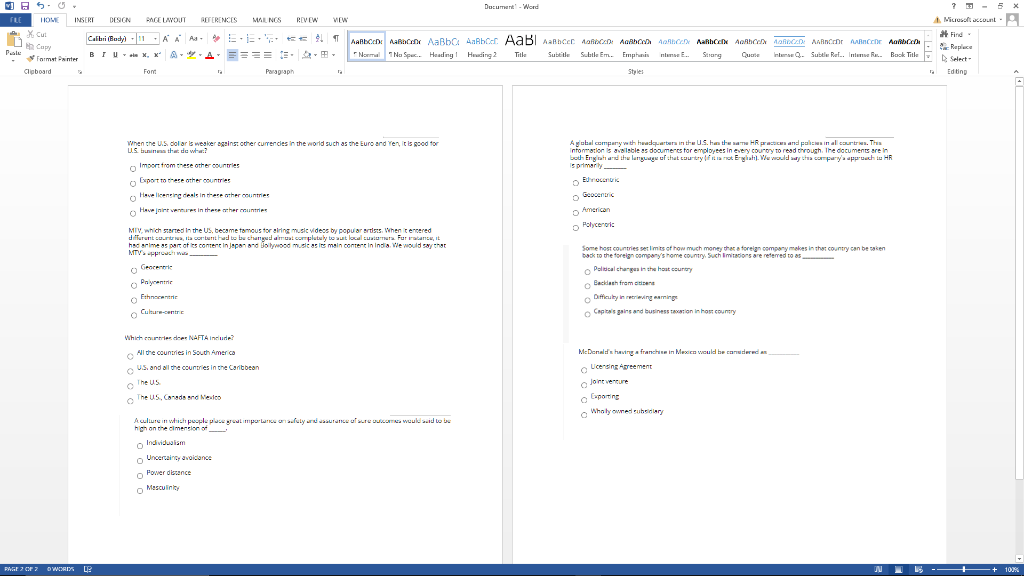Screen dimensions: 1024x576
Task: Select 'Export to these other countries' radio button
Action: (133, 184)
